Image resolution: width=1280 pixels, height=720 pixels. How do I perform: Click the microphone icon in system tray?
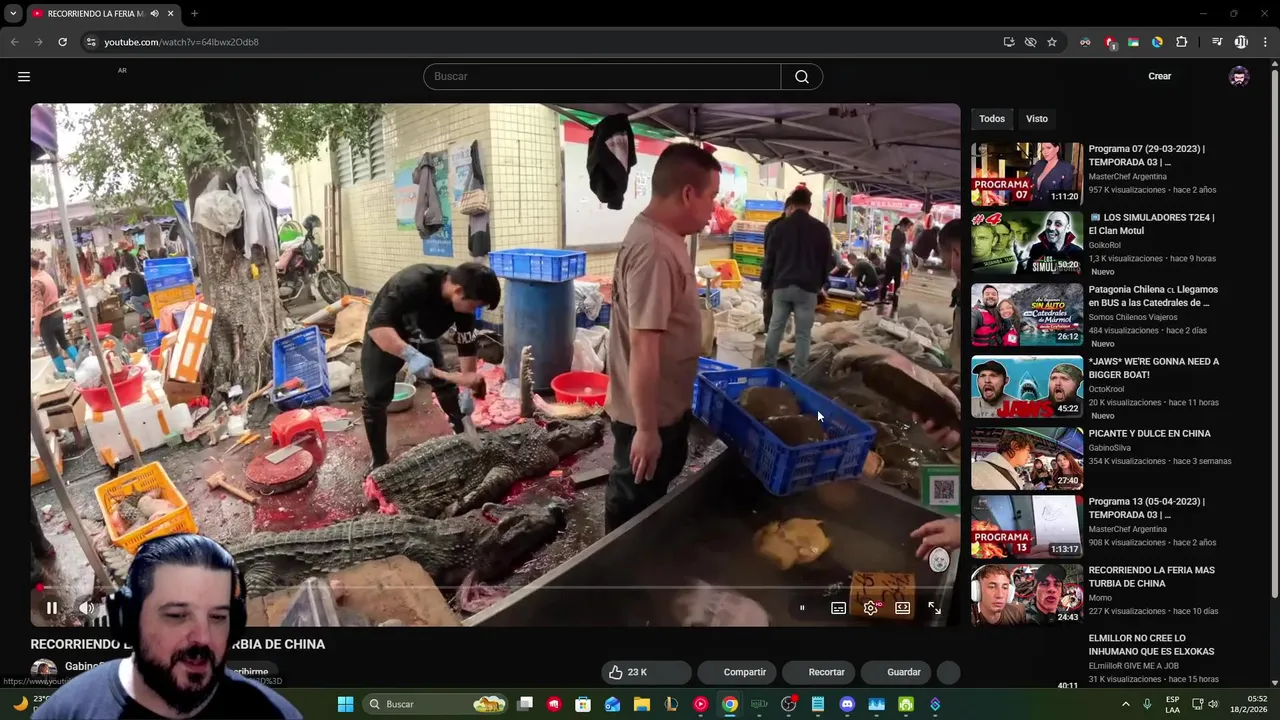click(1147, 704)
